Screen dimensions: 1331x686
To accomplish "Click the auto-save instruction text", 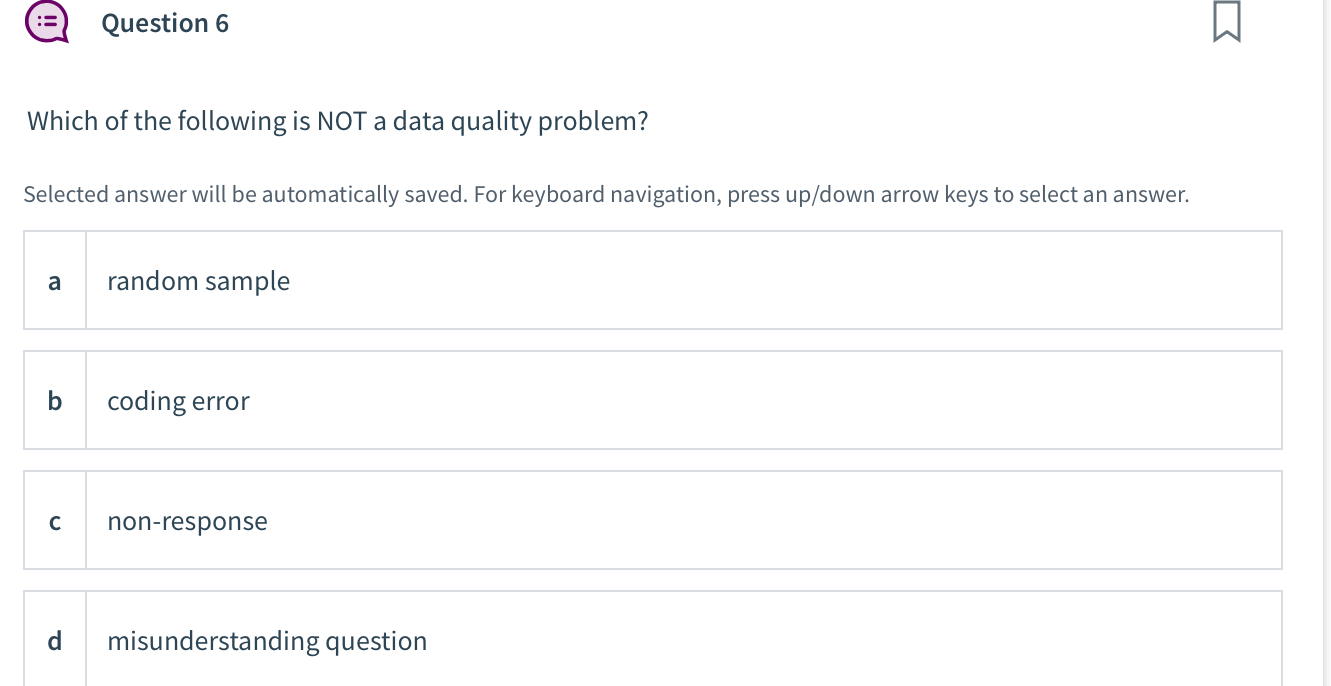I will [606, 194].
